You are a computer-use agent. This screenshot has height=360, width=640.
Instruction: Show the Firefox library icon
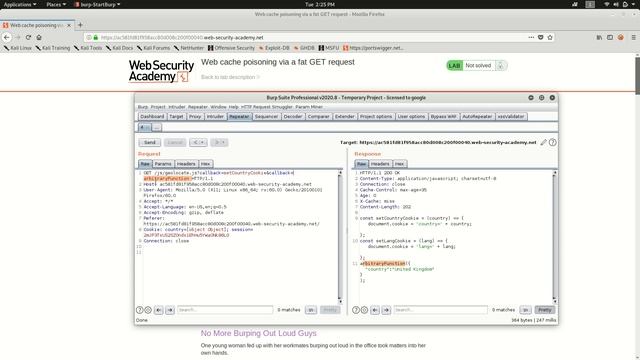point(599,37)
